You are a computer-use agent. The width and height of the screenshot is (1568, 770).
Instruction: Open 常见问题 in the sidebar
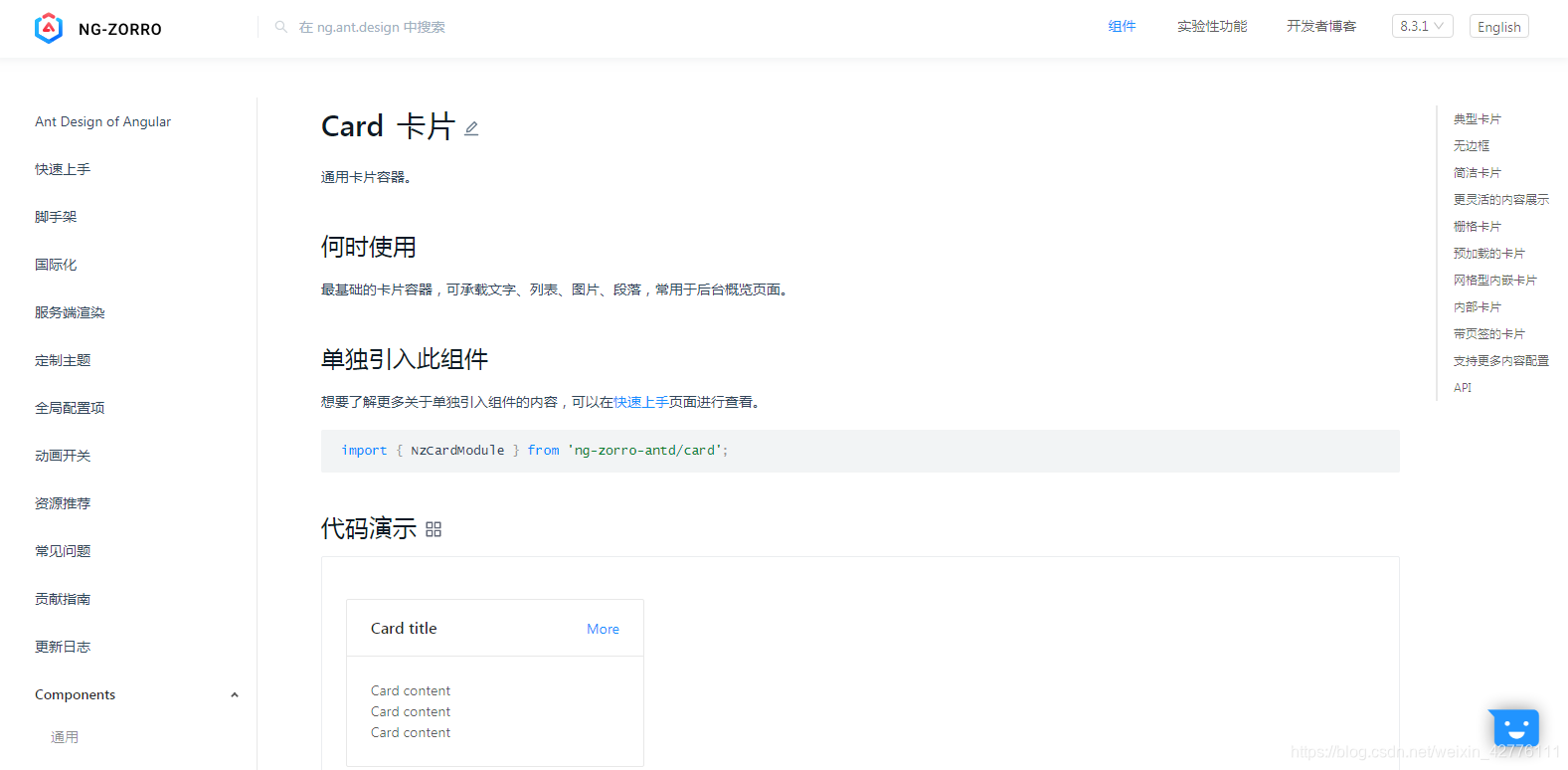coord(63,551)
